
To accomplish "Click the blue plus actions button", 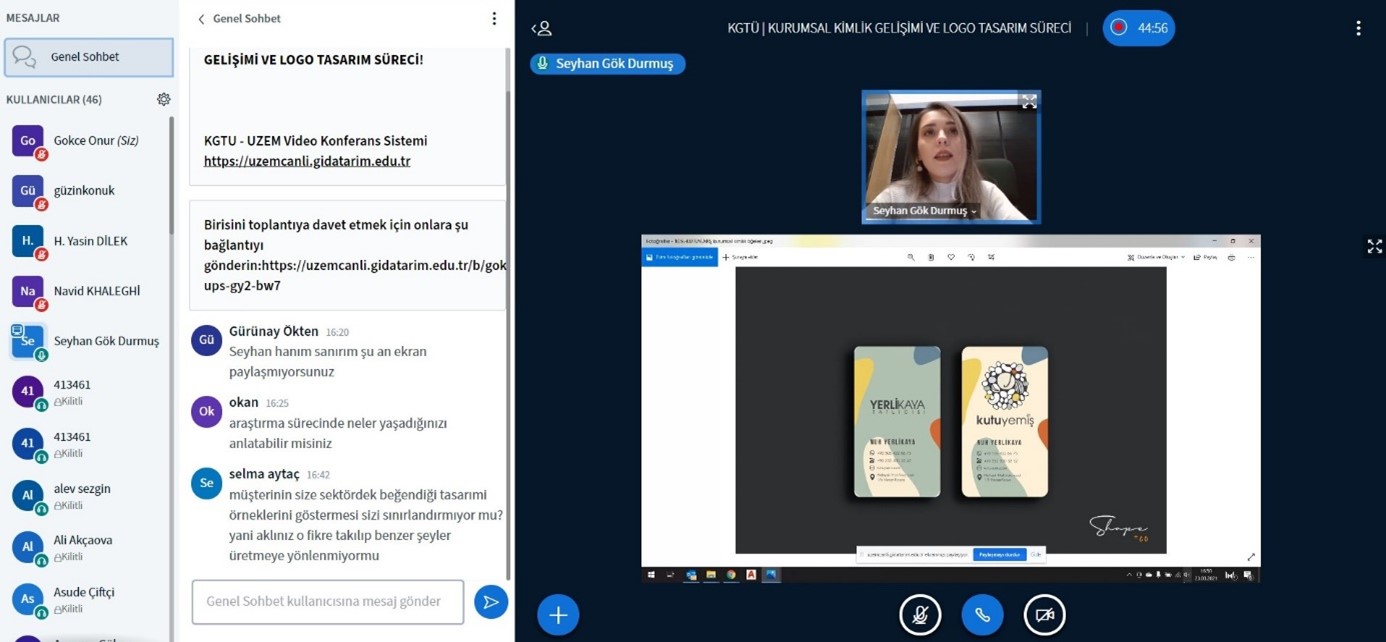I will click(558, 615).
